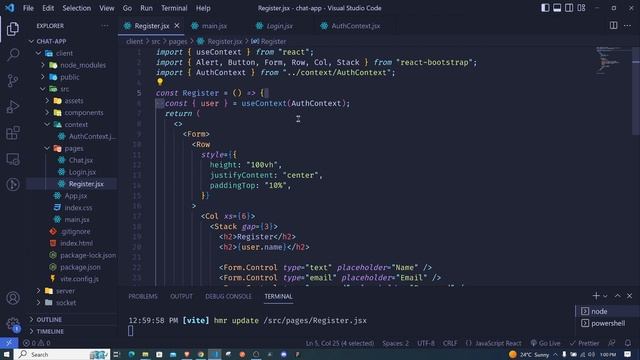This screenshot has width=640, height=360.
Task: Open the new terminal profile dropdown arrow
Action: tap(605, 296)
